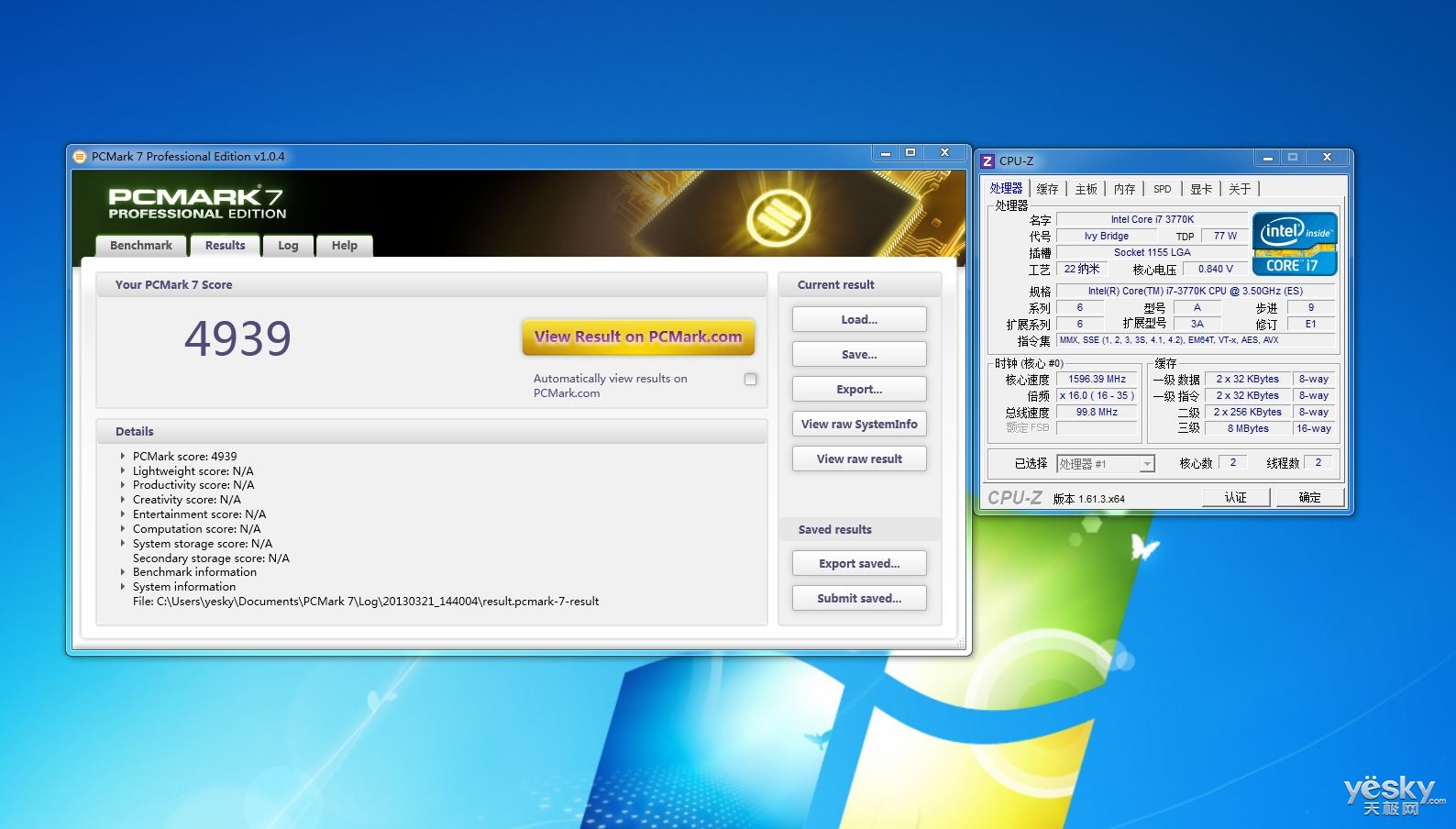Click the Save... button
Image resolution: width=1456 pixels, height=829 pixels.
click(x=859, y=354)
